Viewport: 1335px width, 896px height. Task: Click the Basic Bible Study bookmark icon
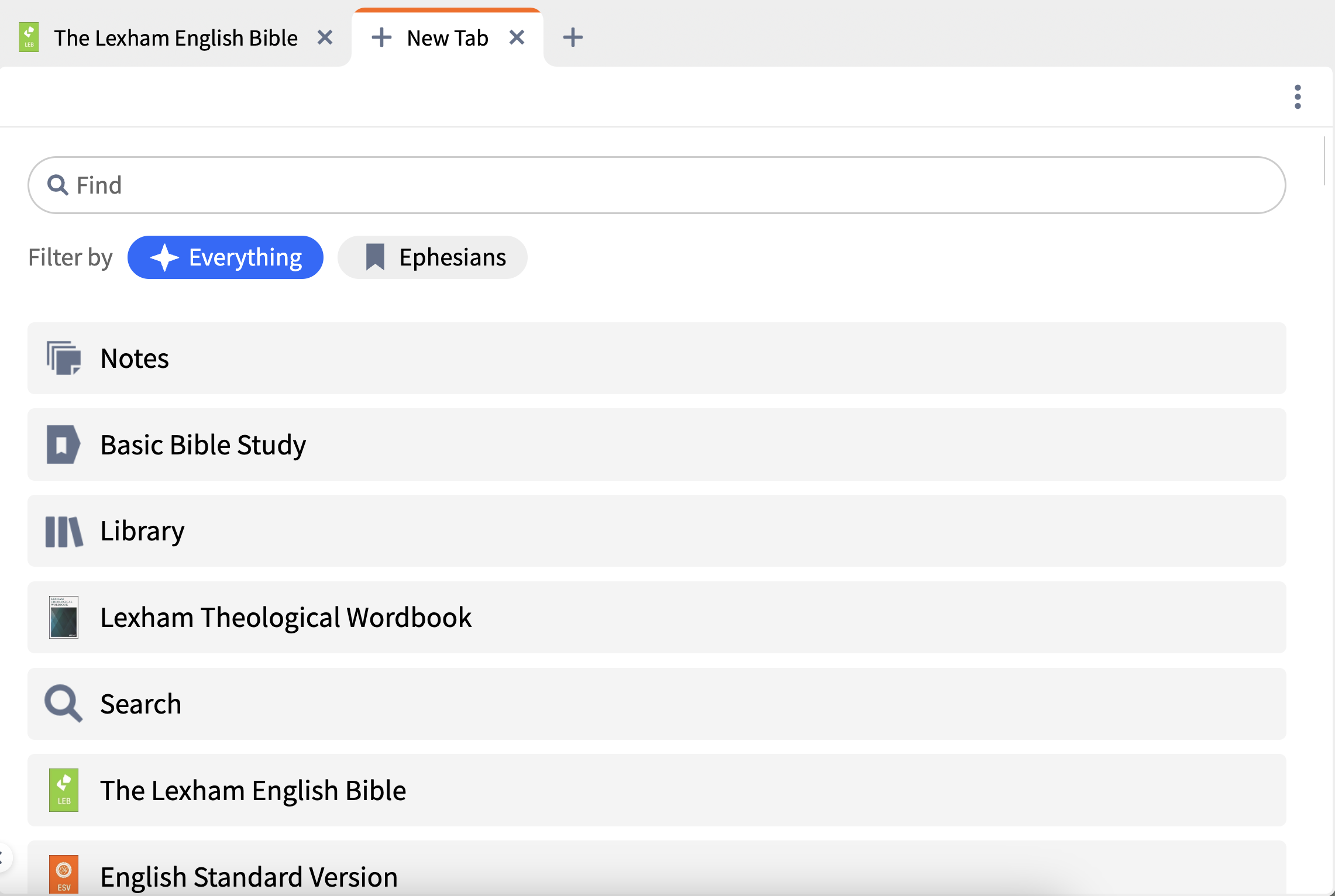[63, 444]
